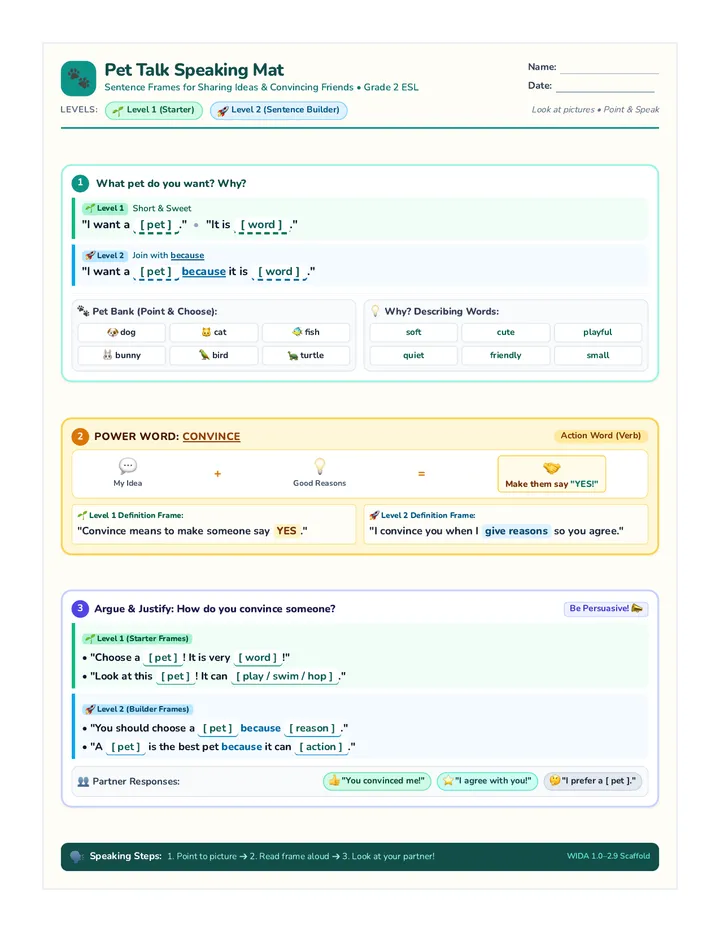Choose the describing word 'small'
This screenshot has height=932, width=720.
click(598, 355)
